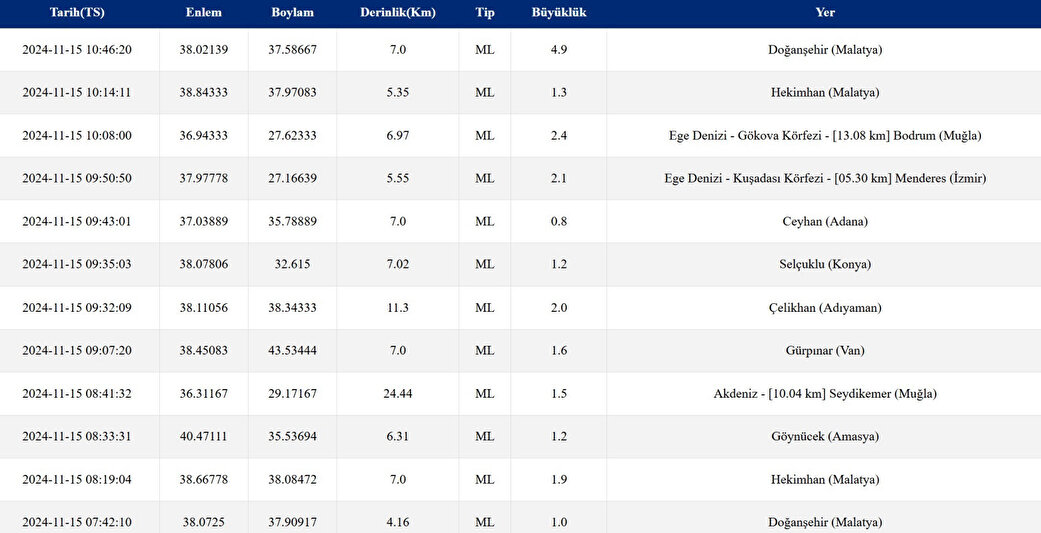This screenshot has width=1041, height=533.
Task: Click the Derinlik(Km) column header
Action: click(398, 13)
